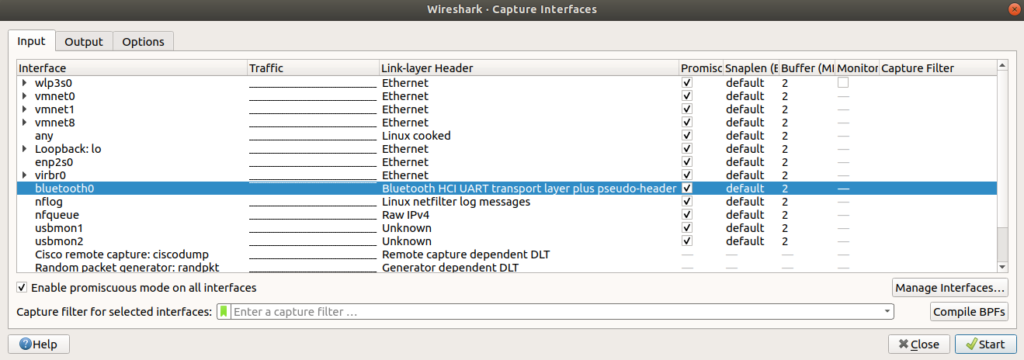Click Raw IPv4 link-layer cell
This screenshot has width=1024, height=360.
(x=405, y=214)
